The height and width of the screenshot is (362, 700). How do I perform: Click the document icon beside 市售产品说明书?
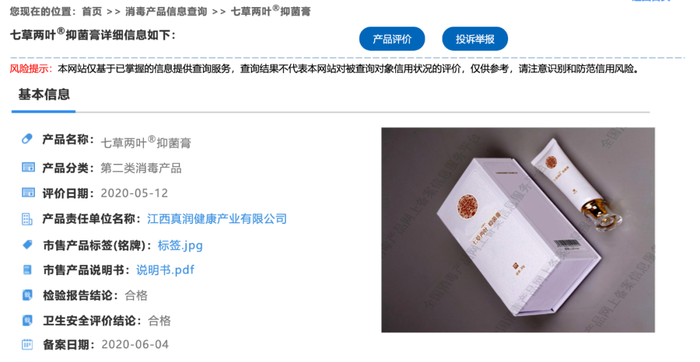point(27,270)
